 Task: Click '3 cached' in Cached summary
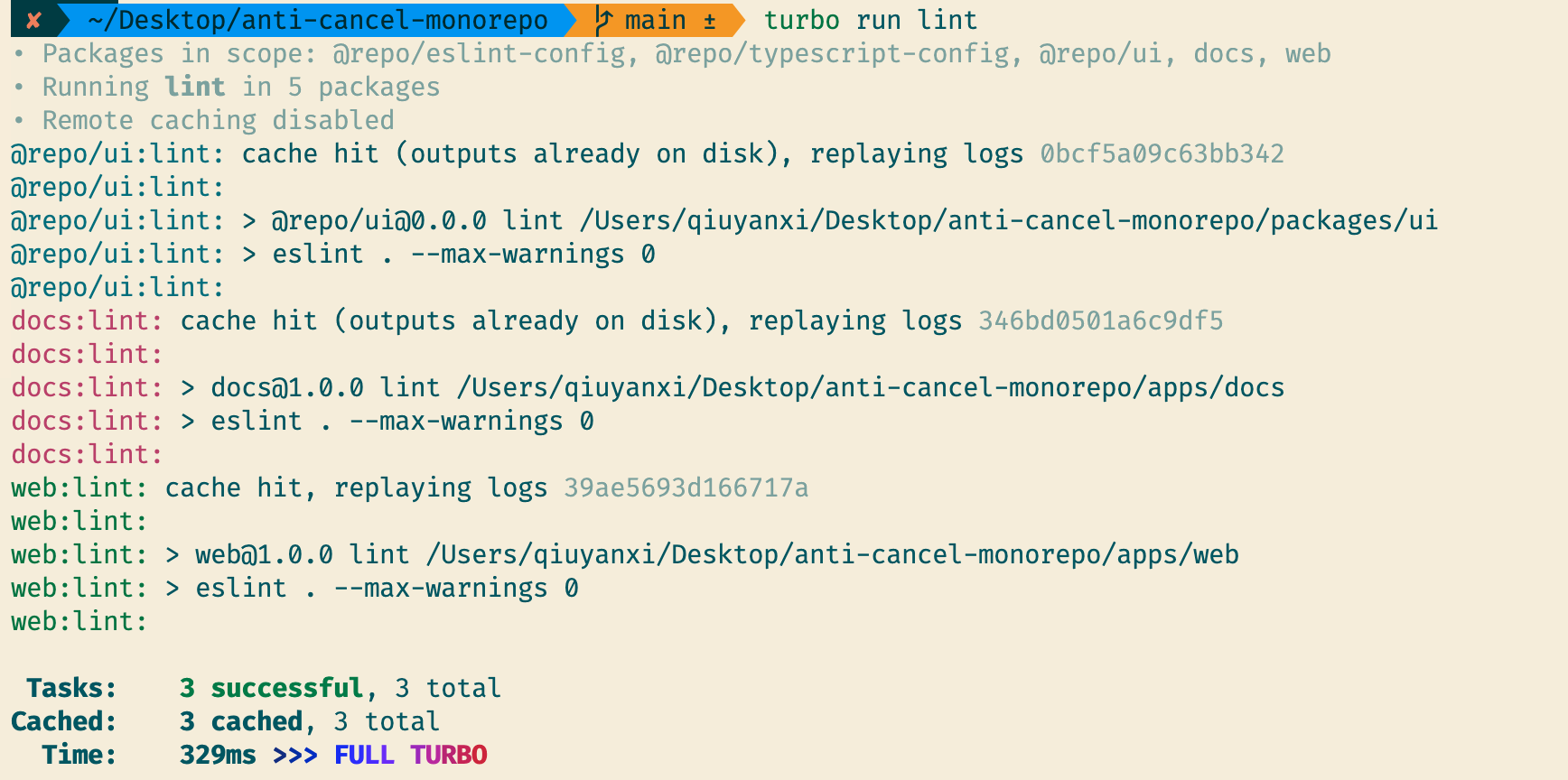(x=241, y=722)
